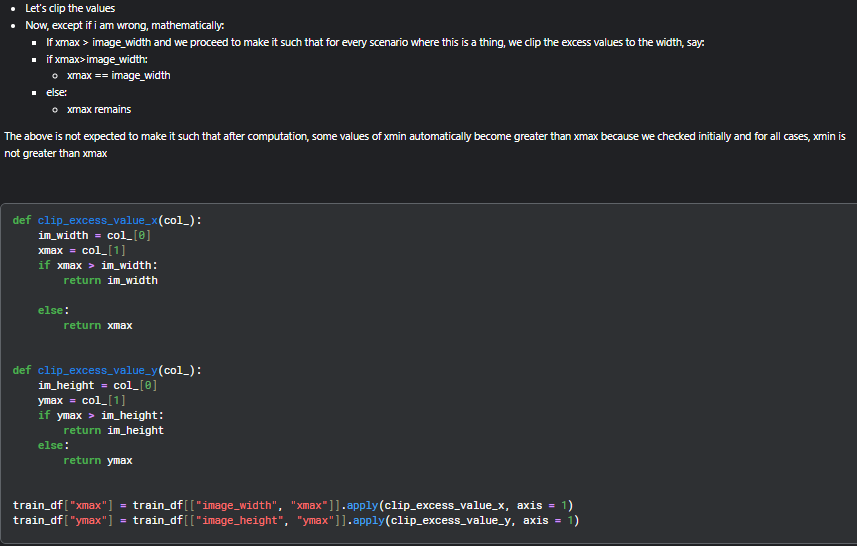Viewport: 857px width, 546px height.
Task: Click the "if xmax>image_width:" markdown bullet
Action: (96, 59)
